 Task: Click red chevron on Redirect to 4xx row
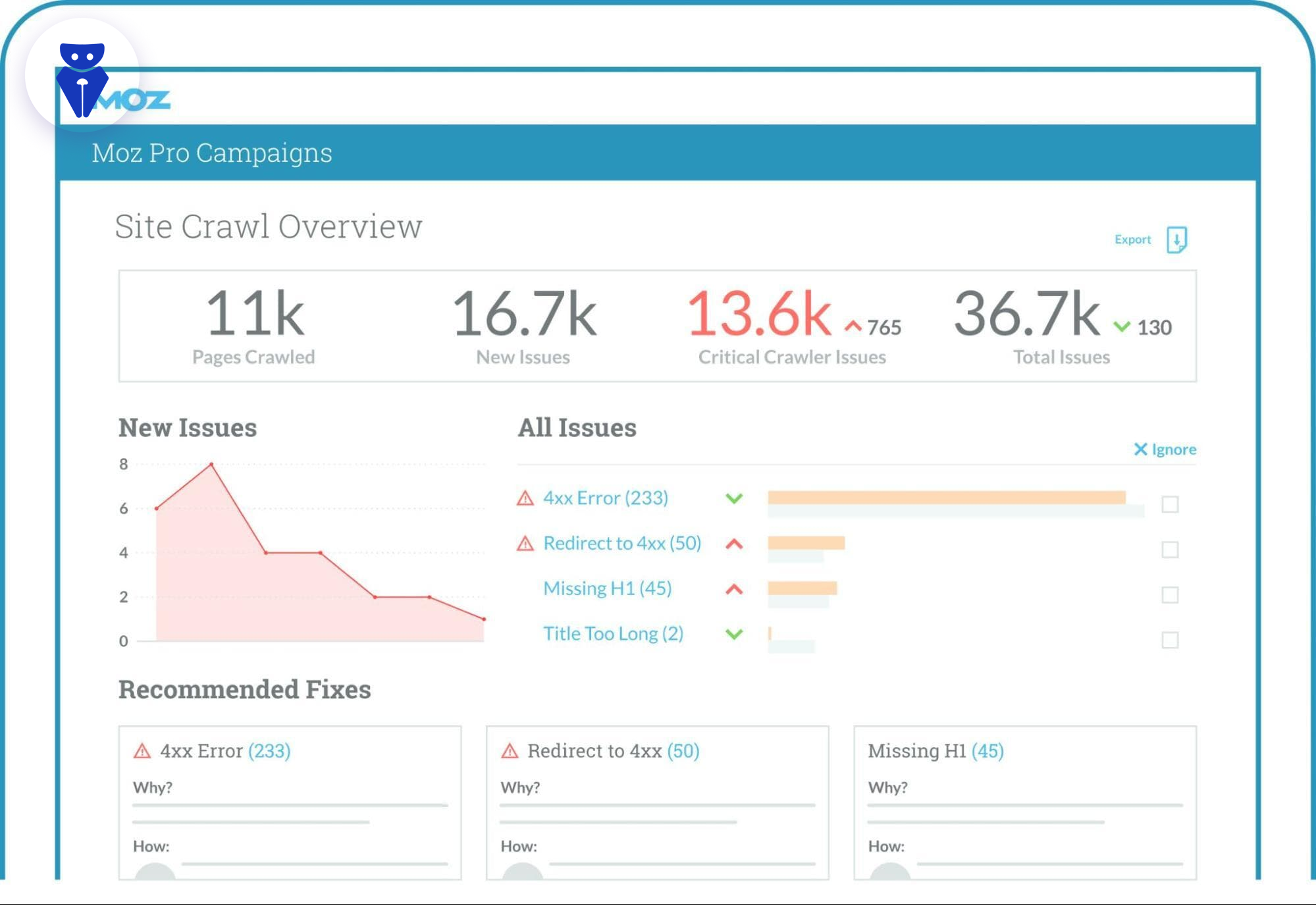coord(734,544)
